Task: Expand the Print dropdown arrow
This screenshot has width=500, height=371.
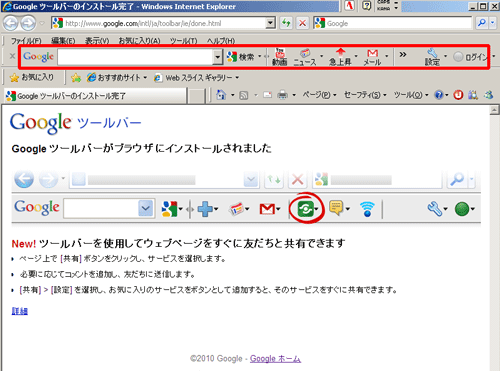Action: pyautogui.click(x=294, y=95)
